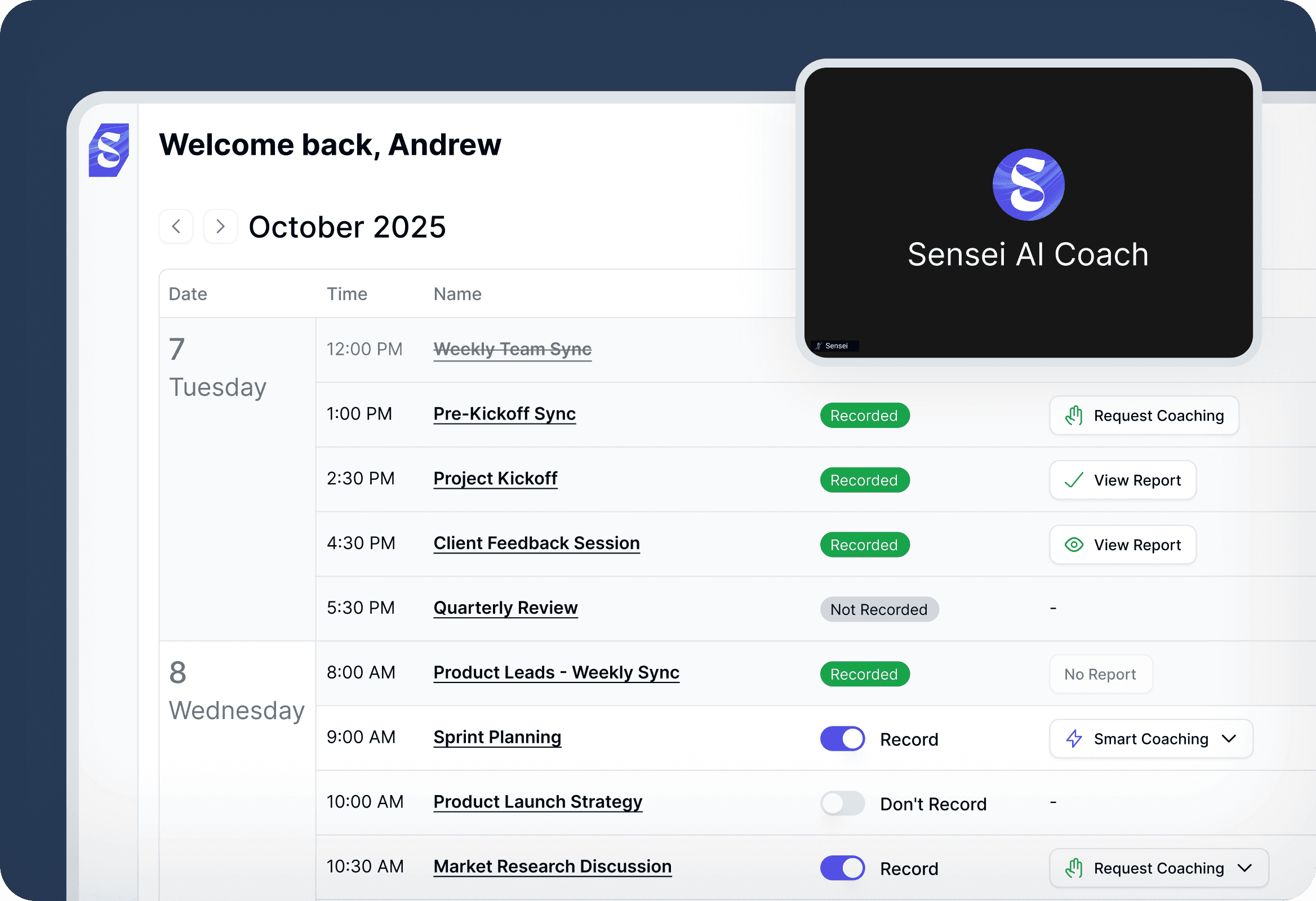The width and height of the screenshot is (1316, 901).
Task: Click the Sensei mic label in video
Action: (x=835, y=346)
